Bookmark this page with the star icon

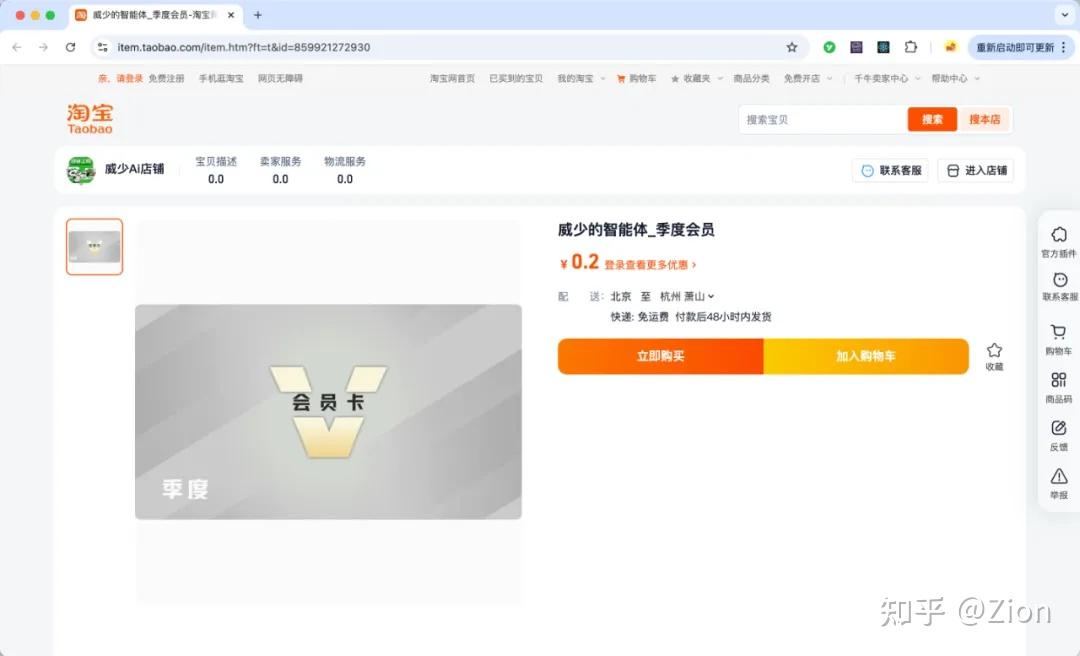pos(792,48)
